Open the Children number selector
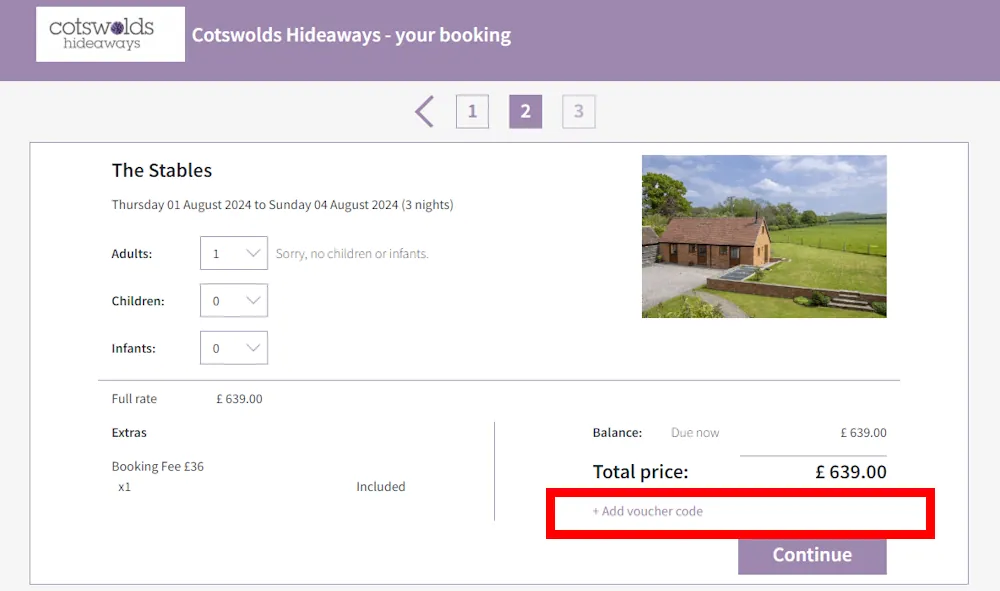Viewport: 1000px width, 591px height. tap(233, 300)
